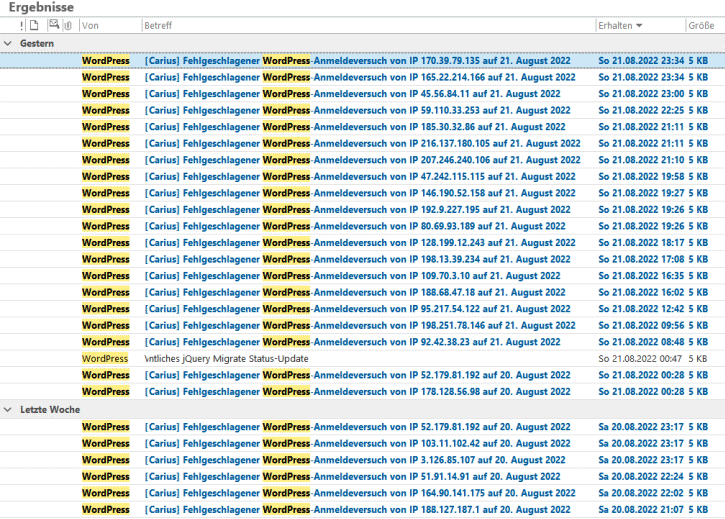Select mail from IP 59.110.33.253
The width and height of the screenshot is (725, 519).
coord(362,111)
